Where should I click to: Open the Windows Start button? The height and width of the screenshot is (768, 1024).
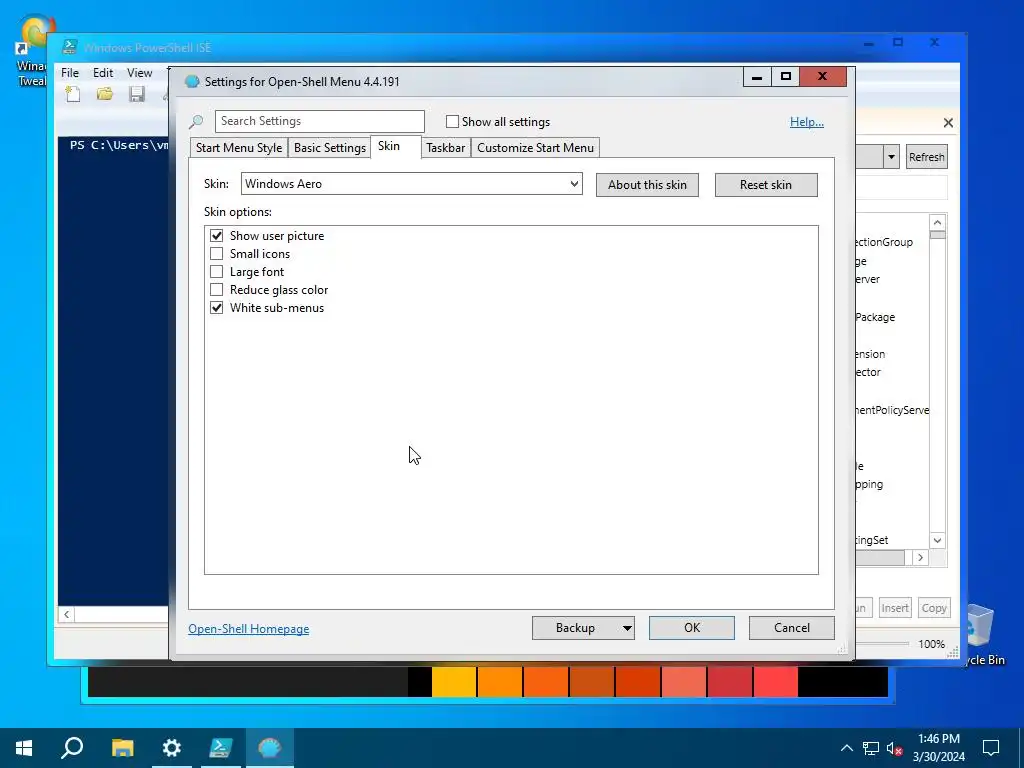point(24,748)
